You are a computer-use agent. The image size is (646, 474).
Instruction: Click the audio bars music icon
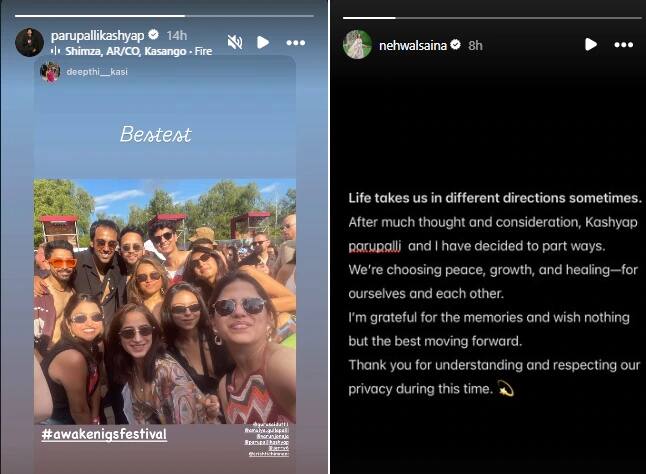(x=55, y=51)
